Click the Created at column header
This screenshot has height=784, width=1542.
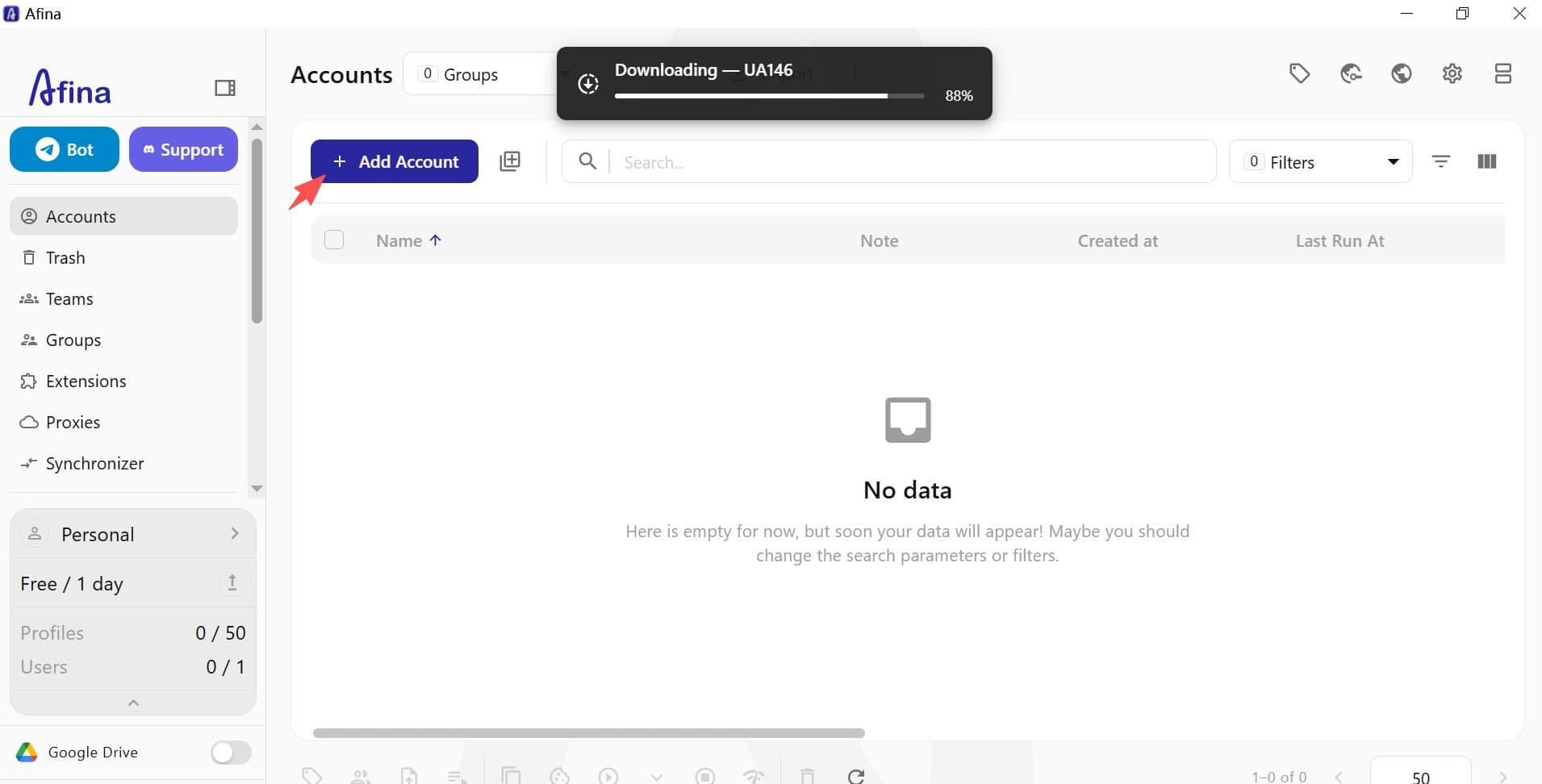pos(1118,240)
